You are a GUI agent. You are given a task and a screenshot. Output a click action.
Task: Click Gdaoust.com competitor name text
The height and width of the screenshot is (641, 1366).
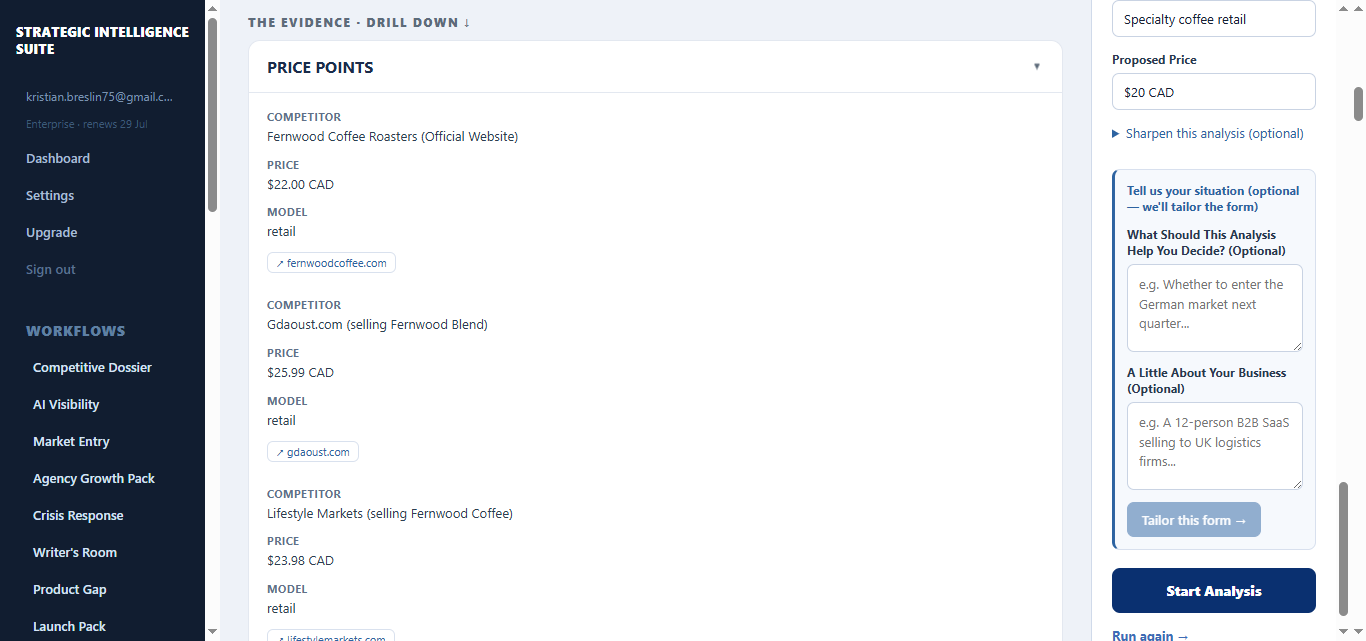pos(377,324)
